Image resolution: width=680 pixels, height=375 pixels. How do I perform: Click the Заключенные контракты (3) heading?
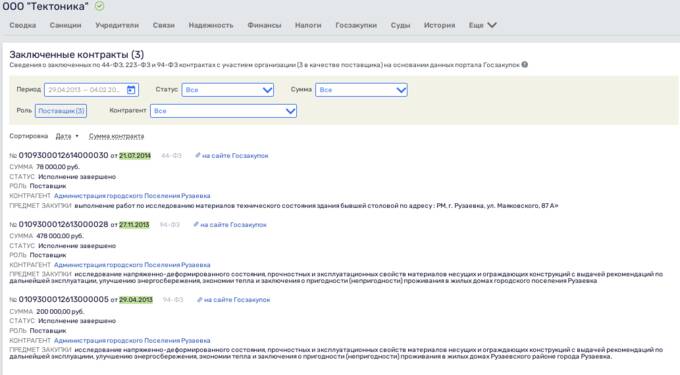[77, 55]
